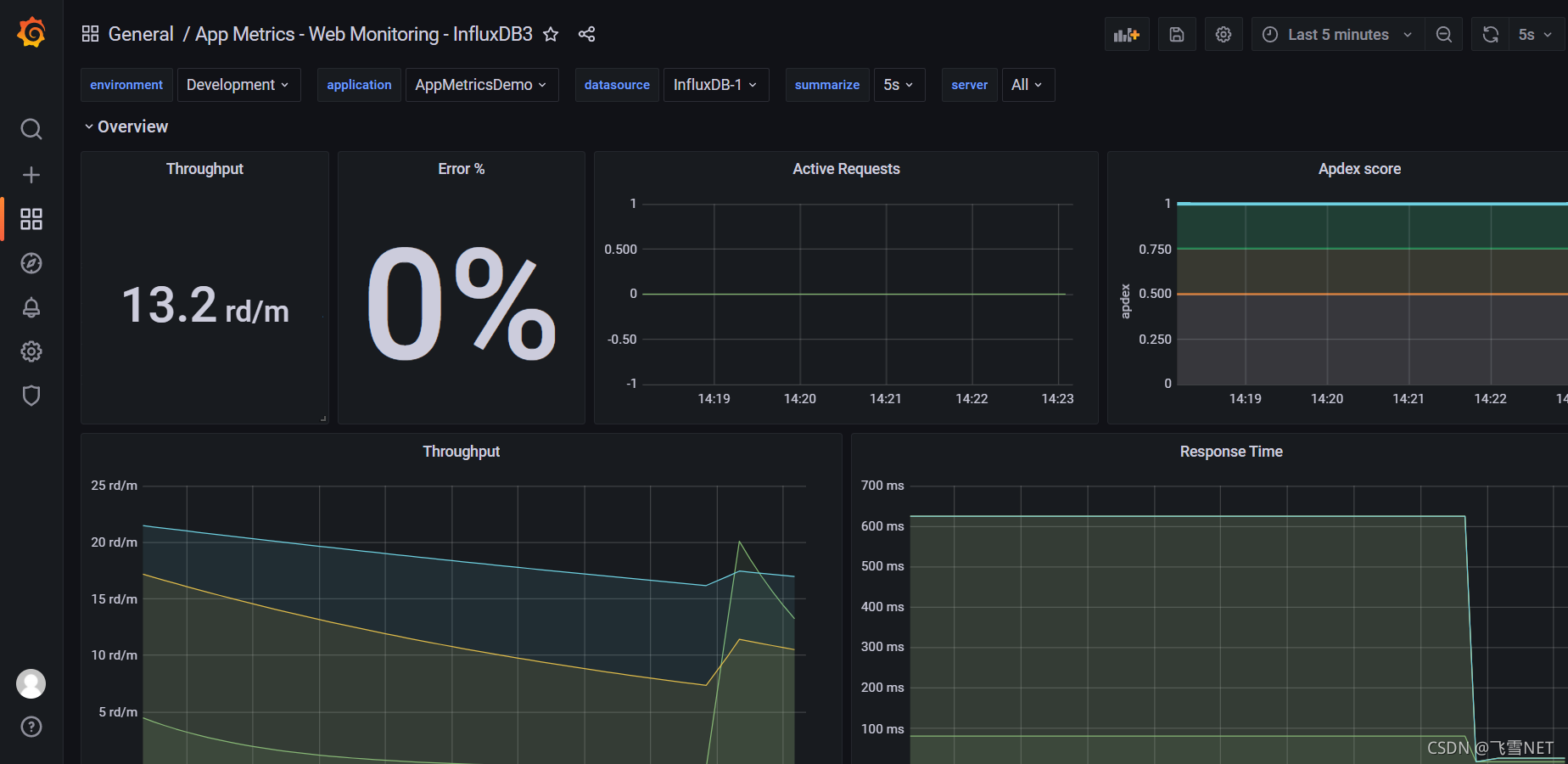
Task: Open the Dashboards icon in the sidebar
Action: 31,219
